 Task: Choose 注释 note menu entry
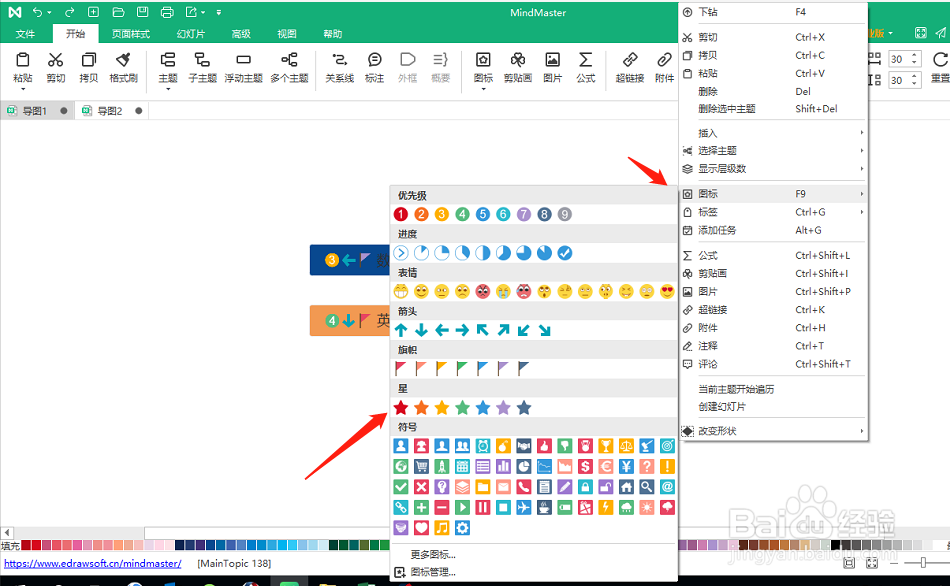tap(772, 346)
